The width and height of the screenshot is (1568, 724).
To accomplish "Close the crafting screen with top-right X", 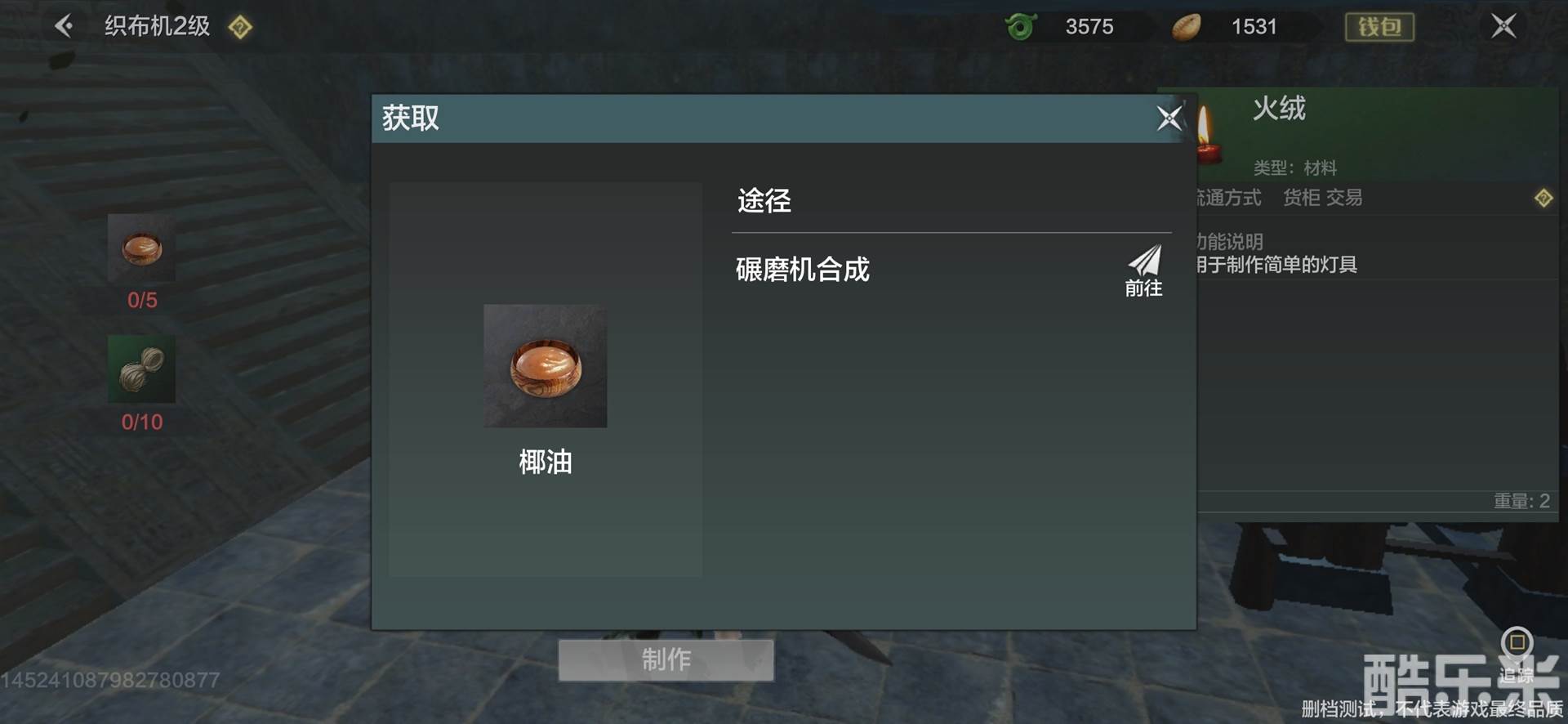I will (1503, 26).
